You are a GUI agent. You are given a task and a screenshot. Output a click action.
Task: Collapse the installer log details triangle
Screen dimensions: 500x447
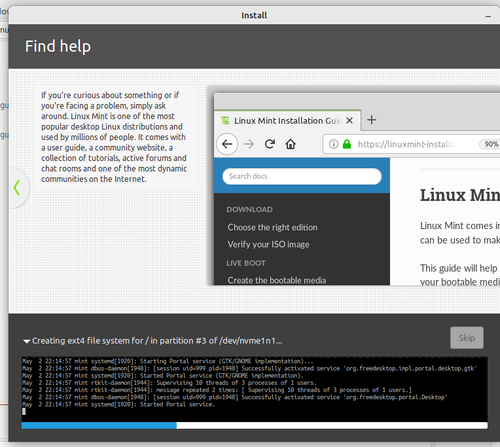coord(27,341)
